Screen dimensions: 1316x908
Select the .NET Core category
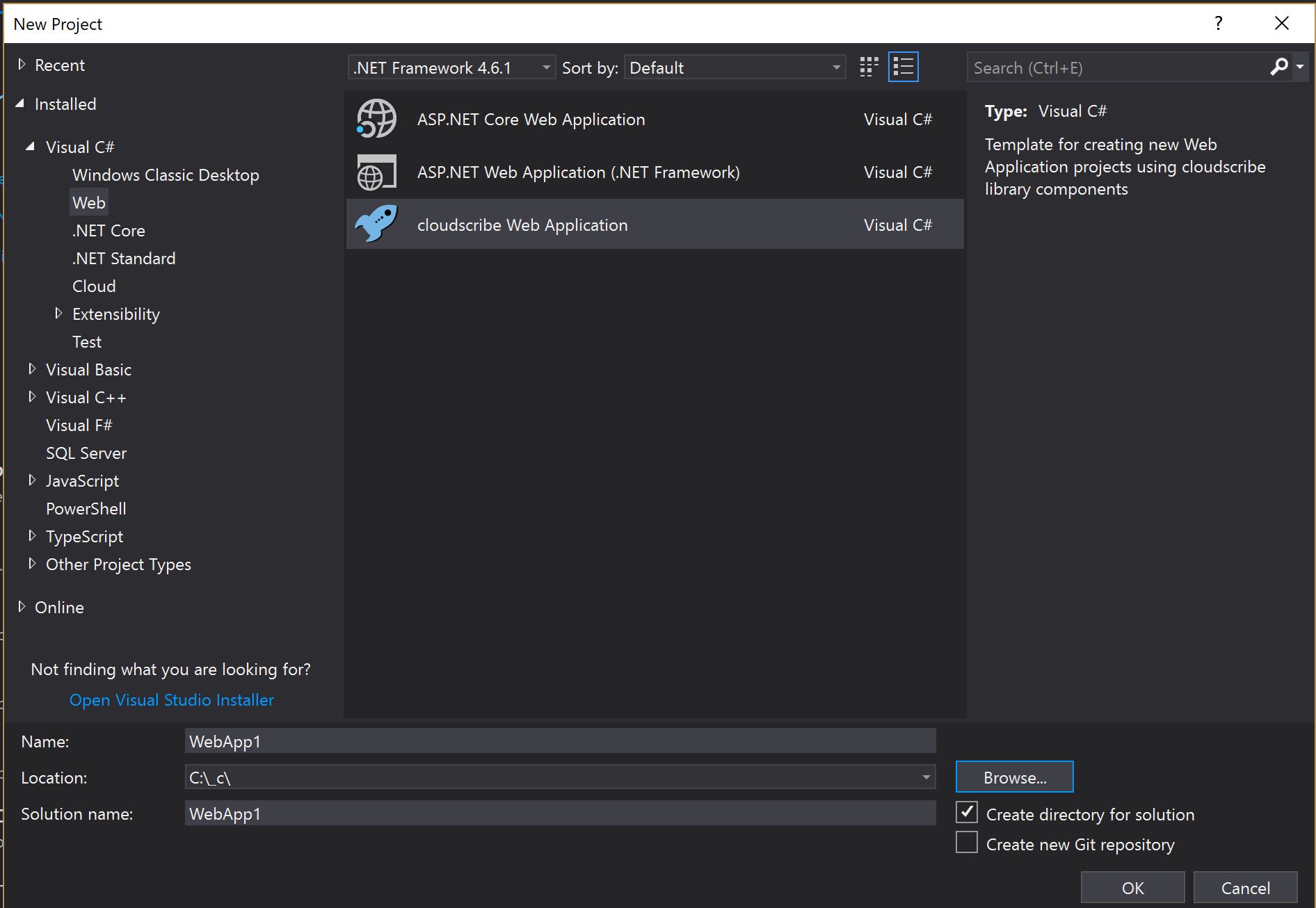109,230
